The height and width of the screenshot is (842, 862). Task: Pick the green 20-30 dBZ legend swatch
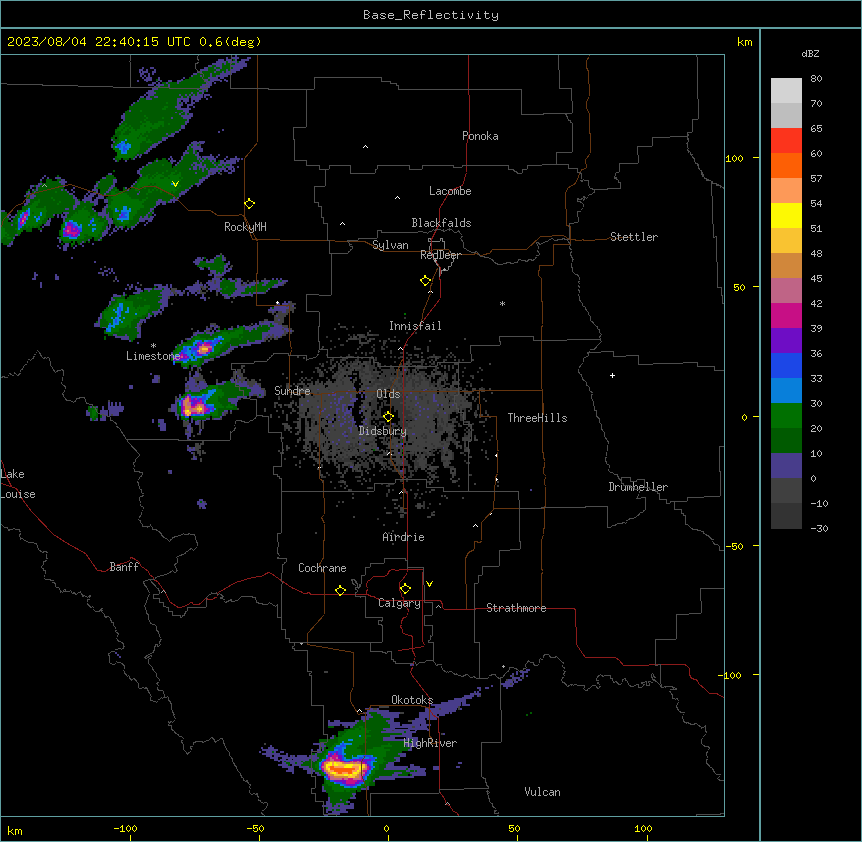click(786, 416)
